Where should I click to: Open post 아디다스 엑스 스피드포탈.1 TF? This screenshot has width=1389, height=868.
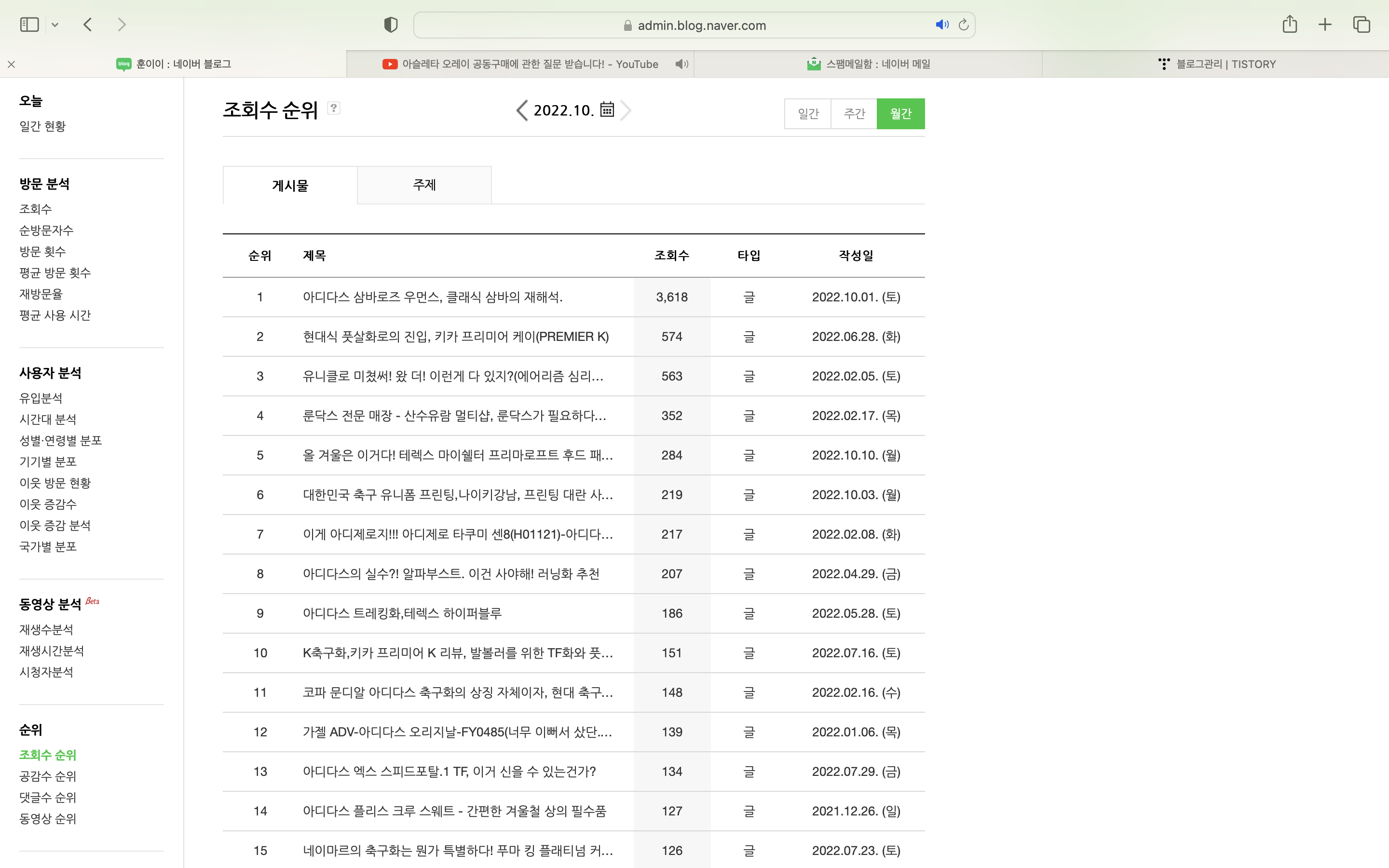(449, 772)
